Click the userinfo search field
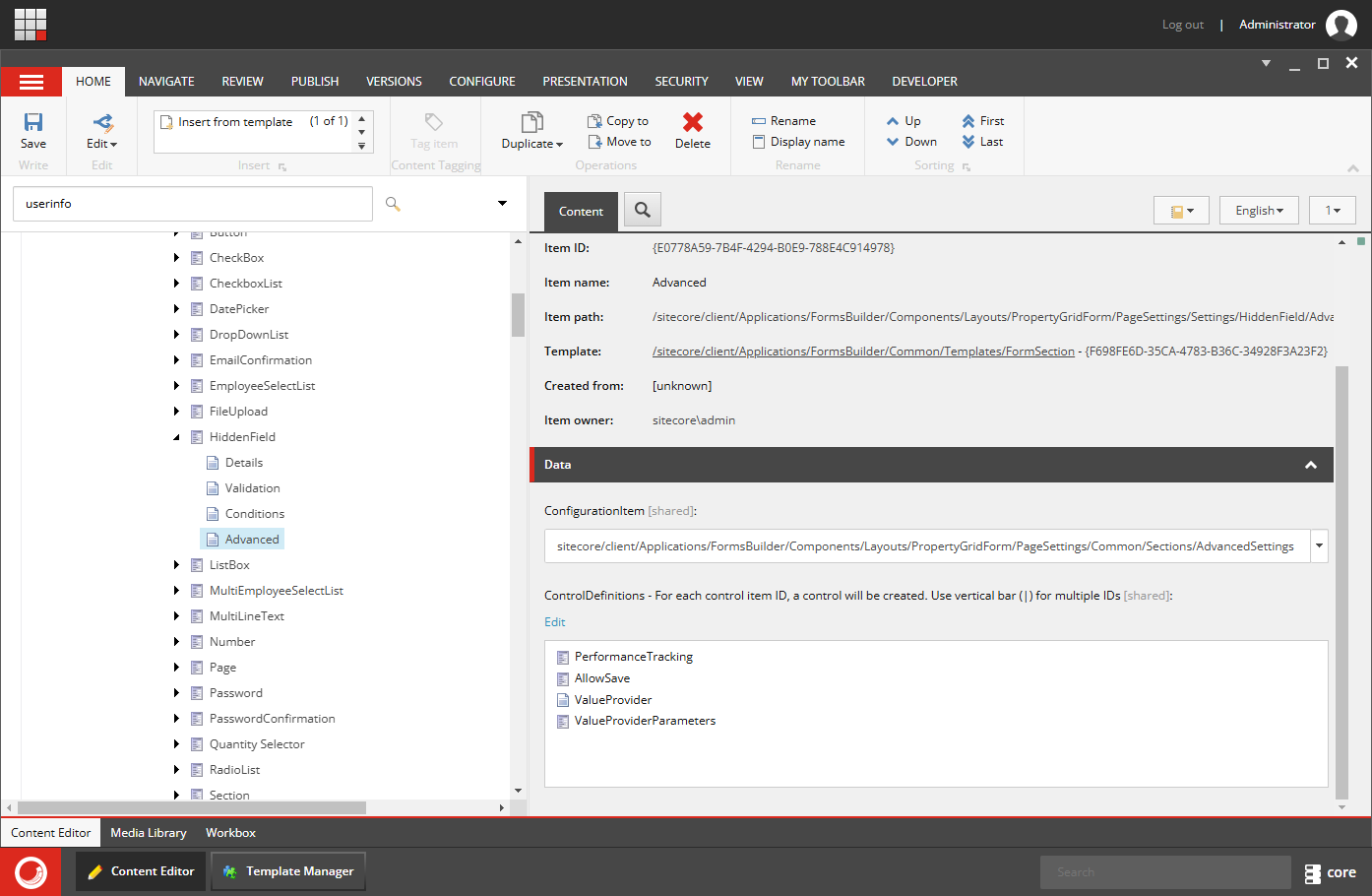This screenshot has width=1372, height=896. pos(193,204)
